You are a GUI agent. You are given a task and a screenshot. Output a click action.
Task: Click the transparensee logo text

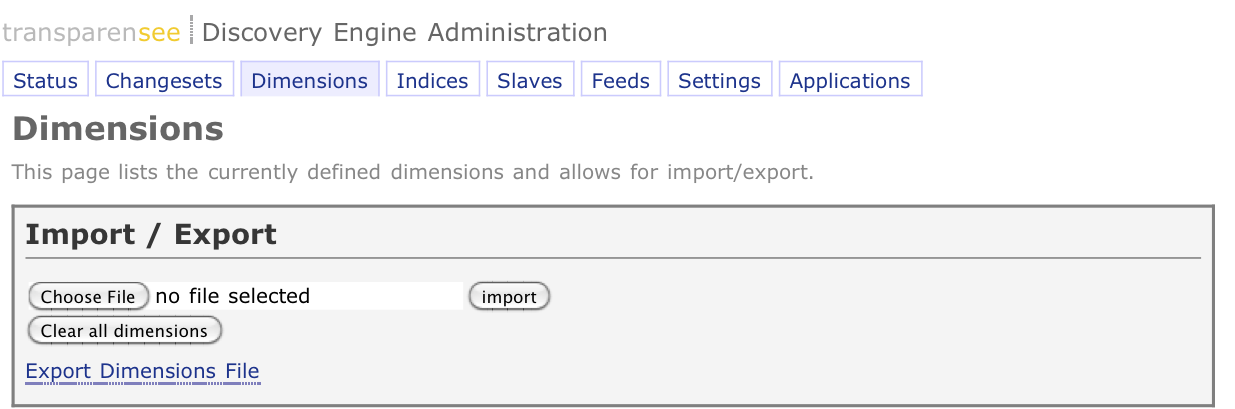(92, 32)
